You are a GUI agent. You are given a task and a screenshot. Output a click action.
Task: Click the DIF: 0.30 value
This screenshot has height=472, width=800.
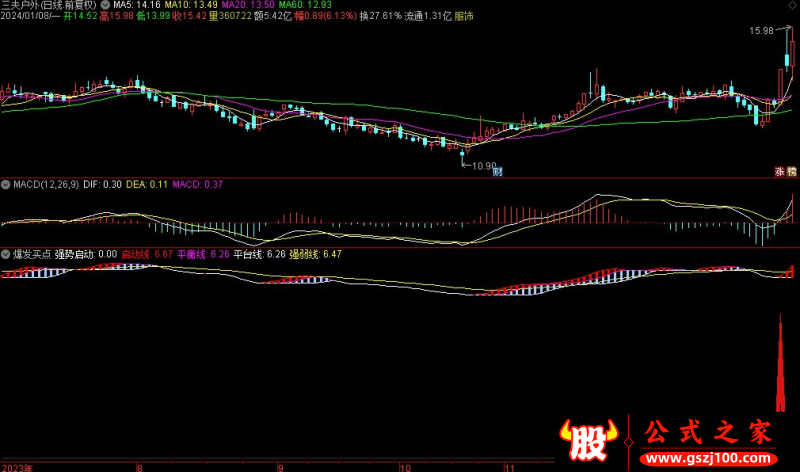point(103,185)
